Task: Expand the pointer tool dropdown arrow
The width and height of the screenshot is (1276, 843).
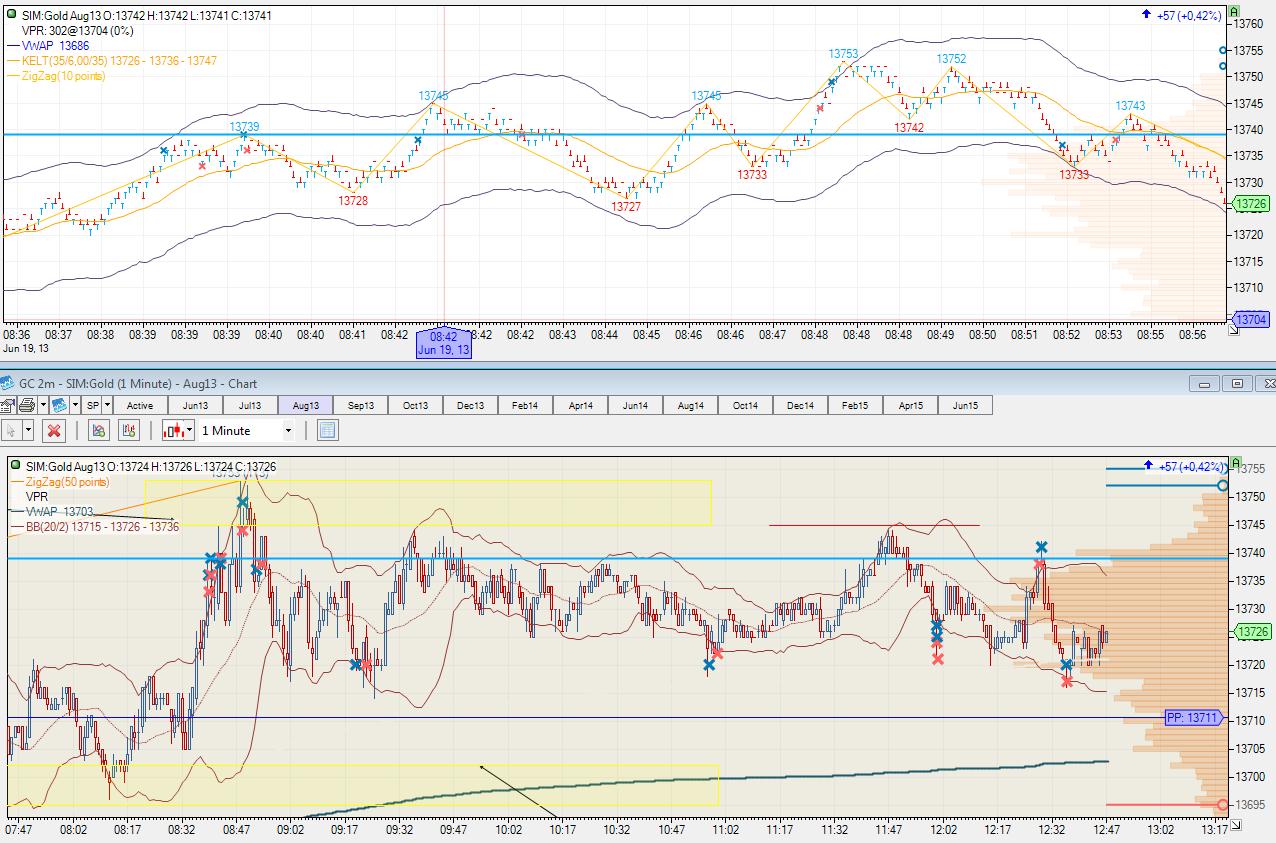Action: pos(28,430)
